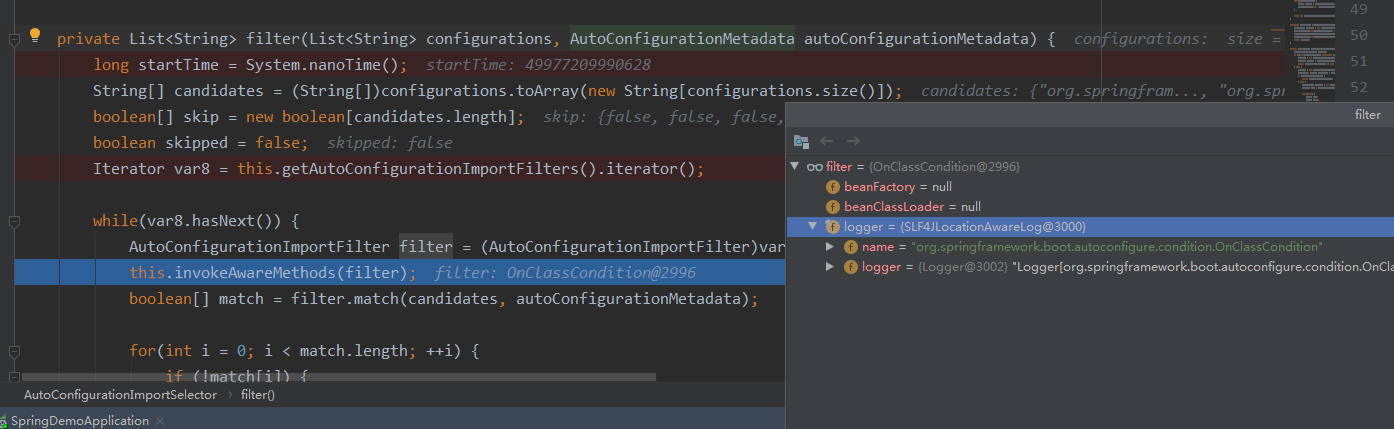Image resolution: width=1394 pixels, height=429 pixels.
Task: Click the field icon next to name
Action: [x=850, y=247]
